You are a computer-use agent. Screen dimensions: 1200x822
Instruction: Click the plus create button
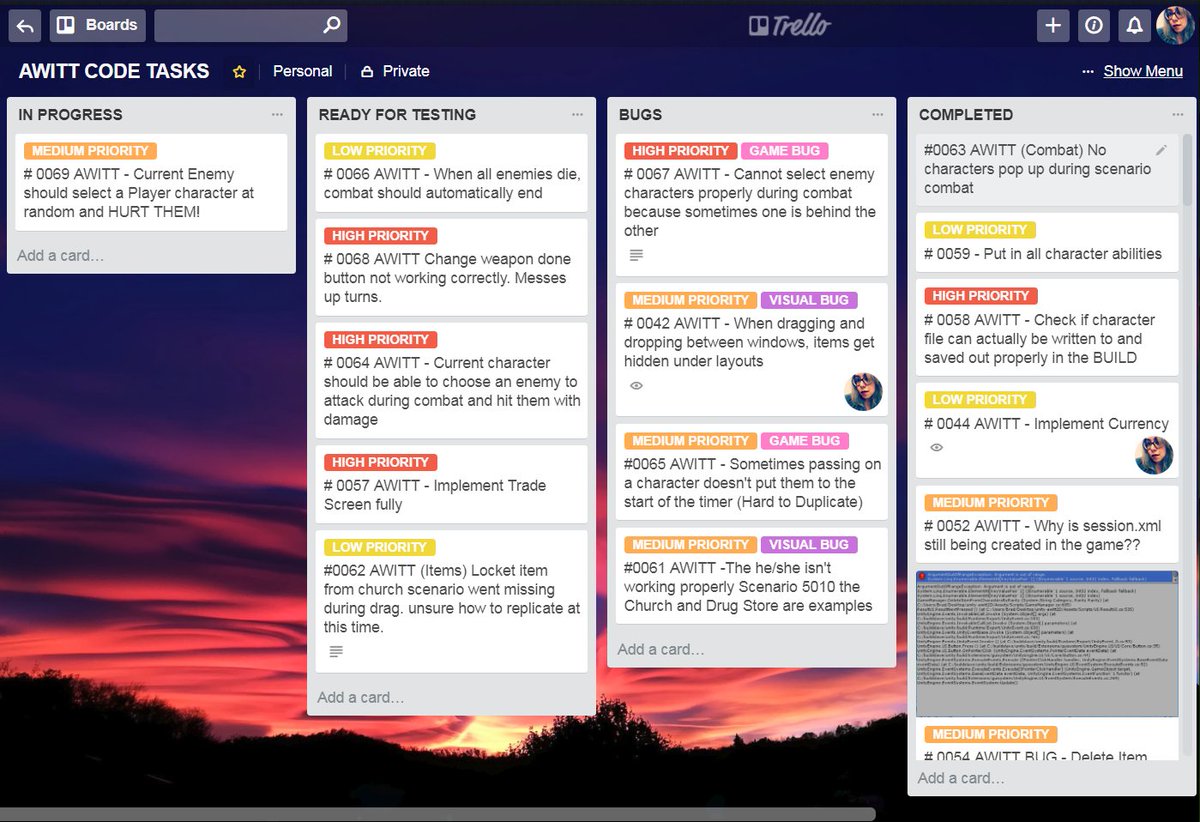click(x=1052, y=26)
